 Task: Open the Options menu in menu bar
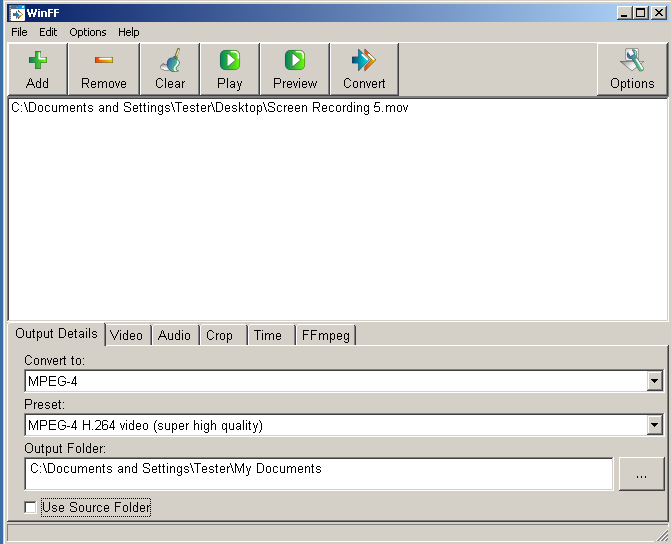click(x=88, y=32)
